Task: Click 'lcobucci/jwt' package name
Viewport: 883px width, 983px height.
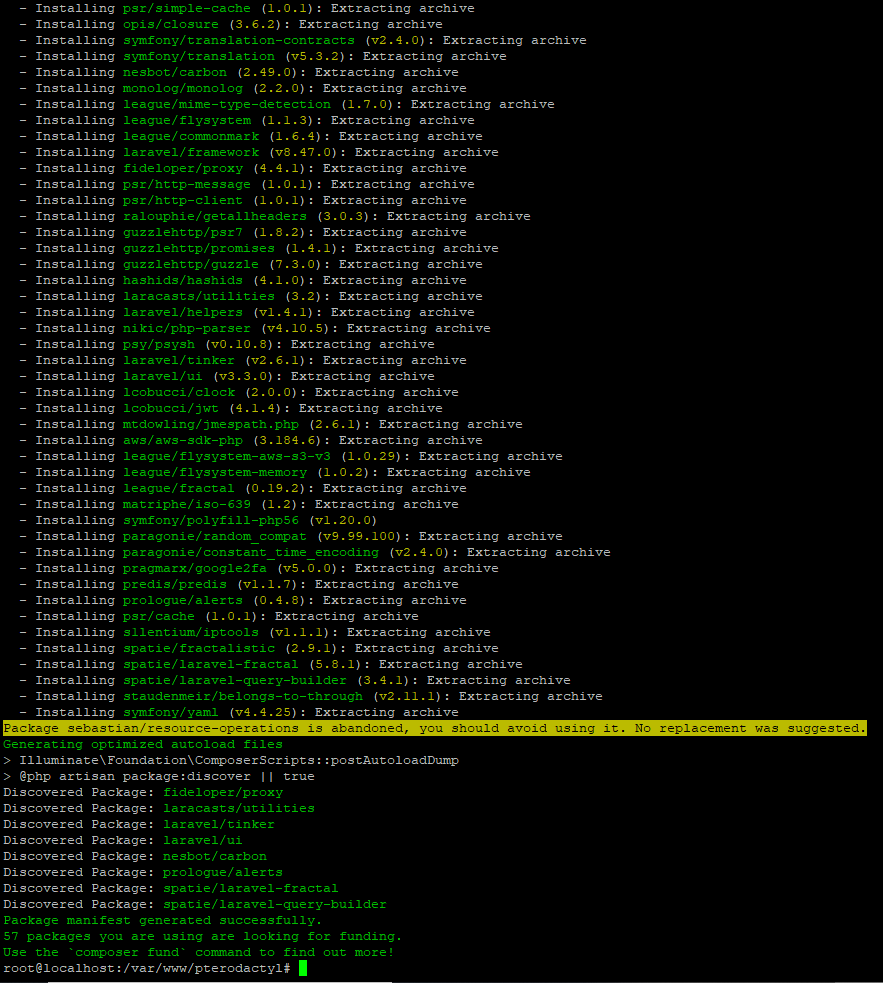Action: point(171,408)
